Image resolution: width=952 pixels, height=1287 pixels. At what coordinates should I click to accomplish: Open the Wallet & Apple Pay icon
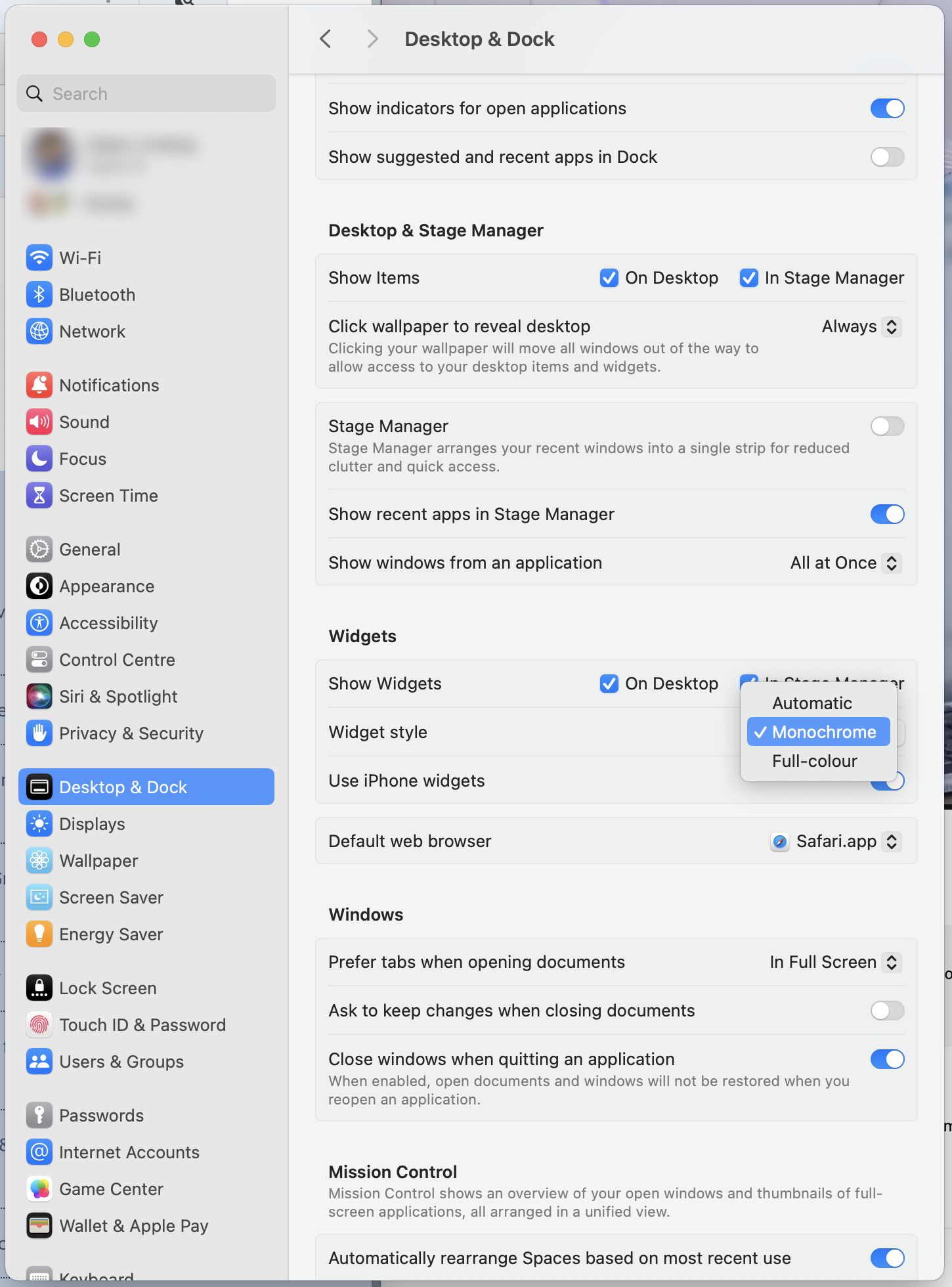click(x=39, y=1225)
